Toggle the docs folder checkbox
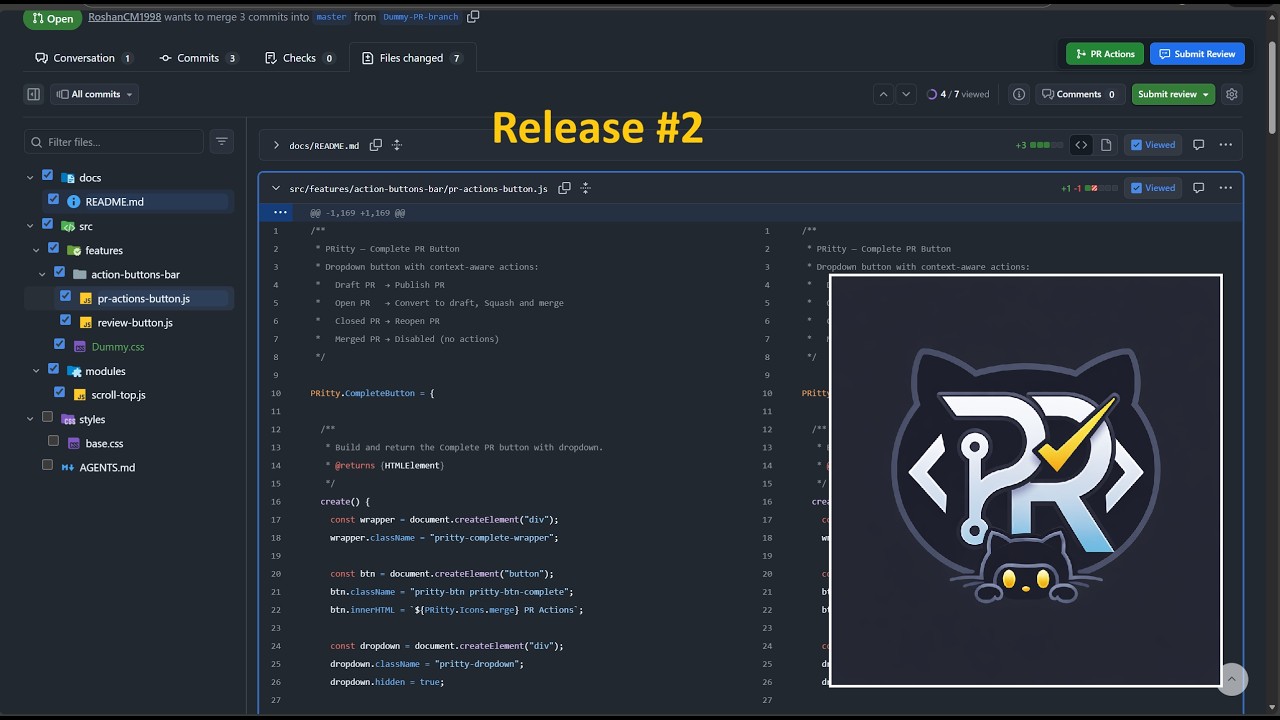The image size is (1280, 720). pos(47,176)
